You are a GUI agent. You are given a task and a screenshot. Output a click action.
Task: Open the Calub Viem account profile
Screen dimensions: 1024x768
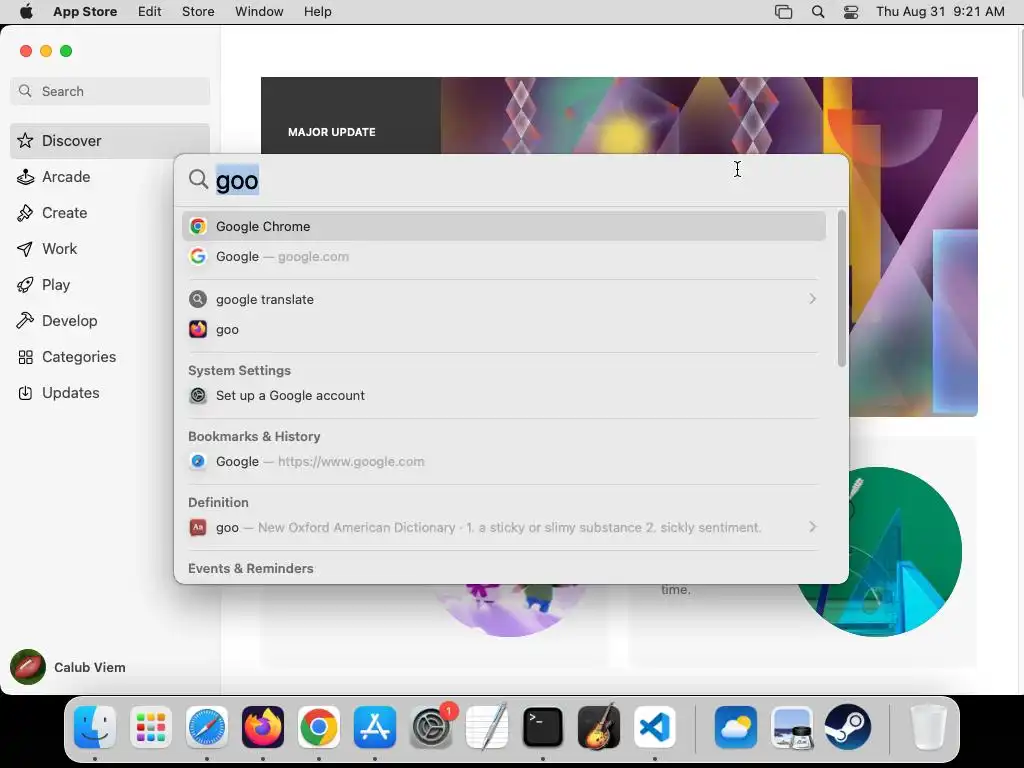pyautogui.click(x=68, y=667)
